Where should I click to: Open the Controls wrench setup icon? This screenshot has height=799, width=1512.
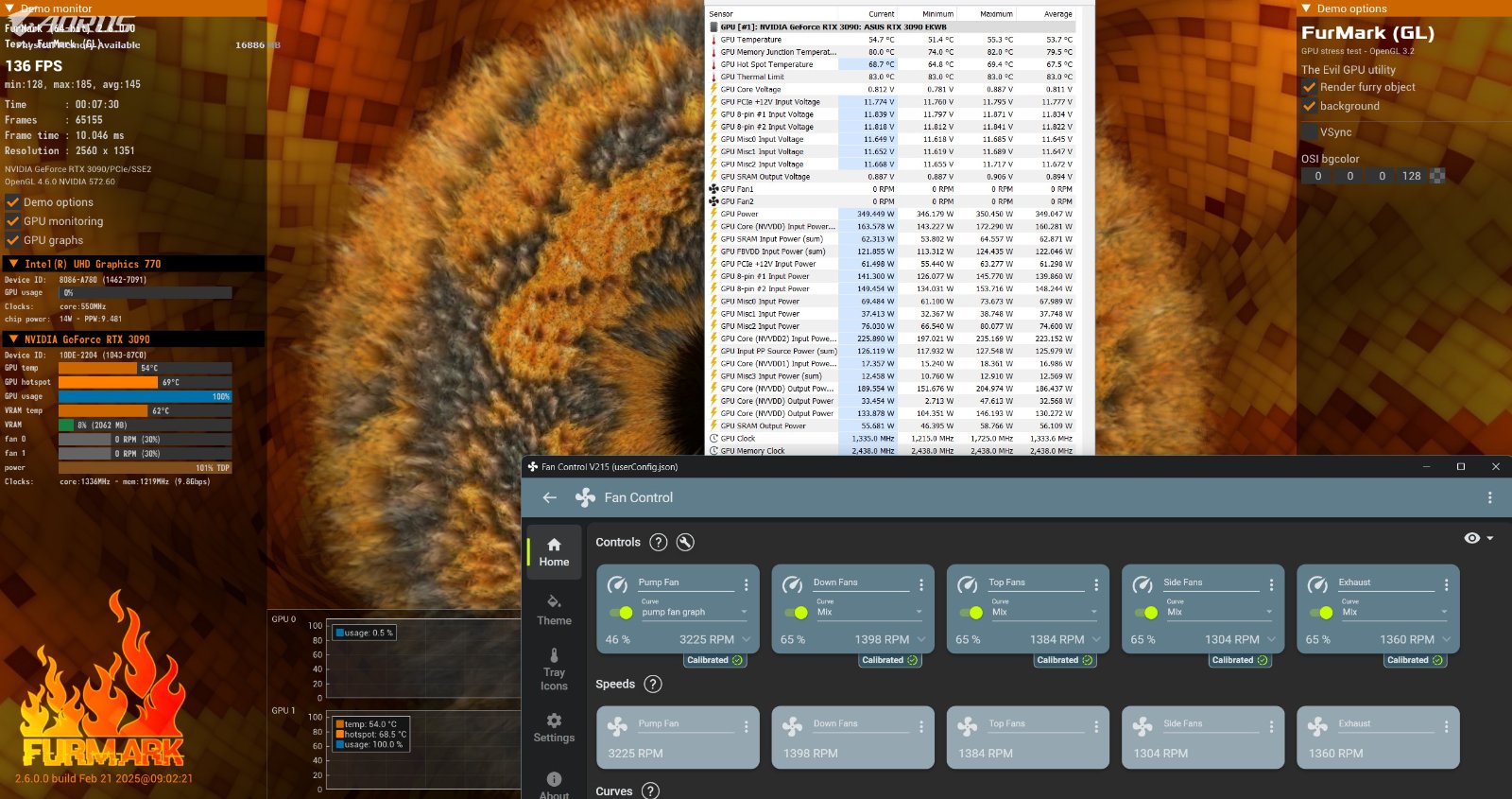point(686,542)
